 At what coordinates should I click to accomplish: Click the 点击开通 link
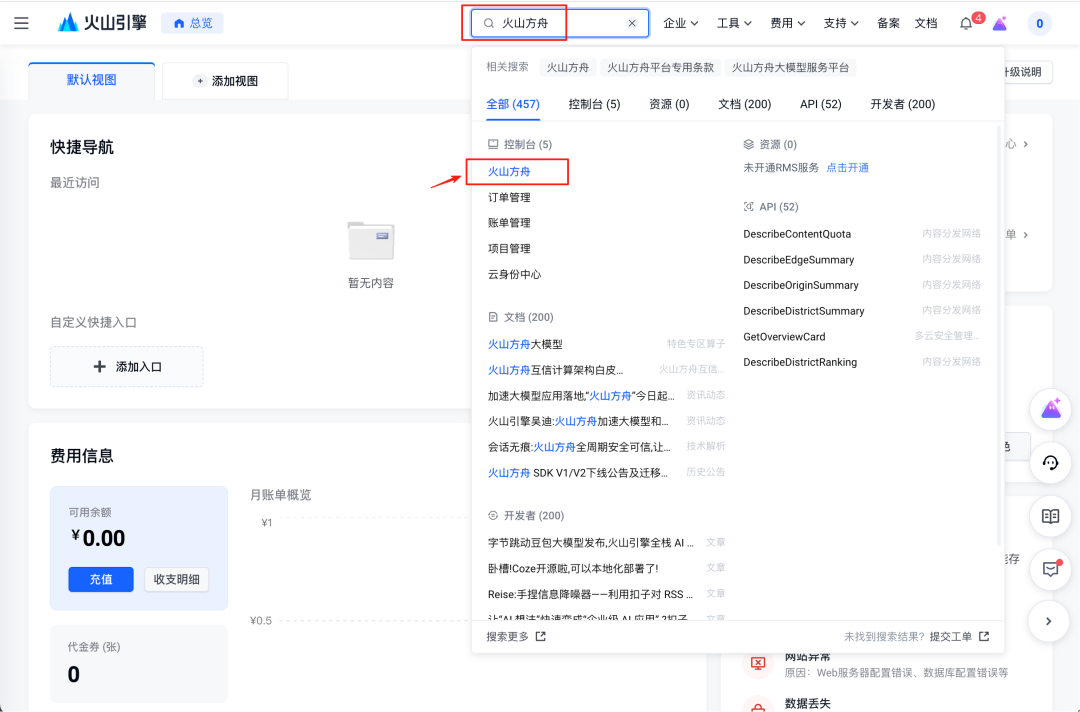click(x=847, y=167)
